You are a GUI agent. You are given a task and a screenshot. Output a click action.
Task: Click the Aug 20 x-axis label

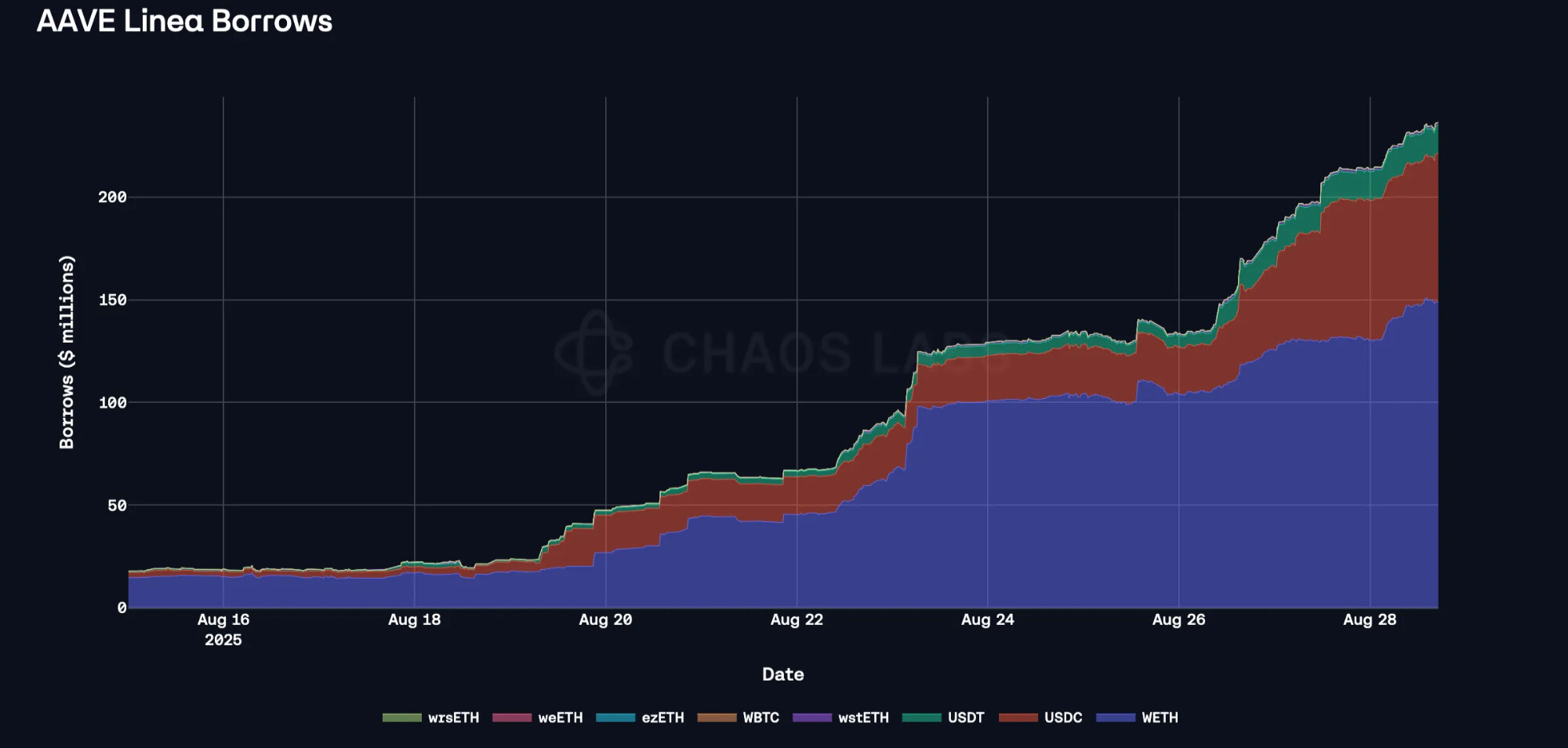[x=605, y=619]
